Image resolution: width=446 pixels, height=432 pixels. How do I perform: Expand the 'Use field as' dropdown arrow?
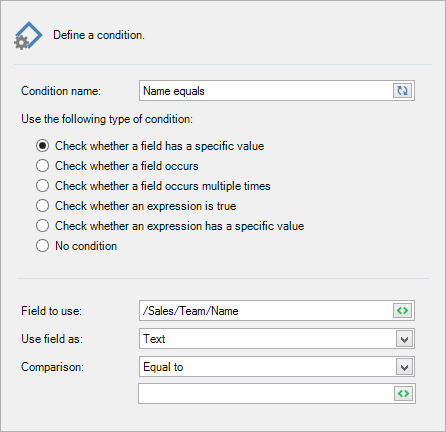[x=404, y=339]
